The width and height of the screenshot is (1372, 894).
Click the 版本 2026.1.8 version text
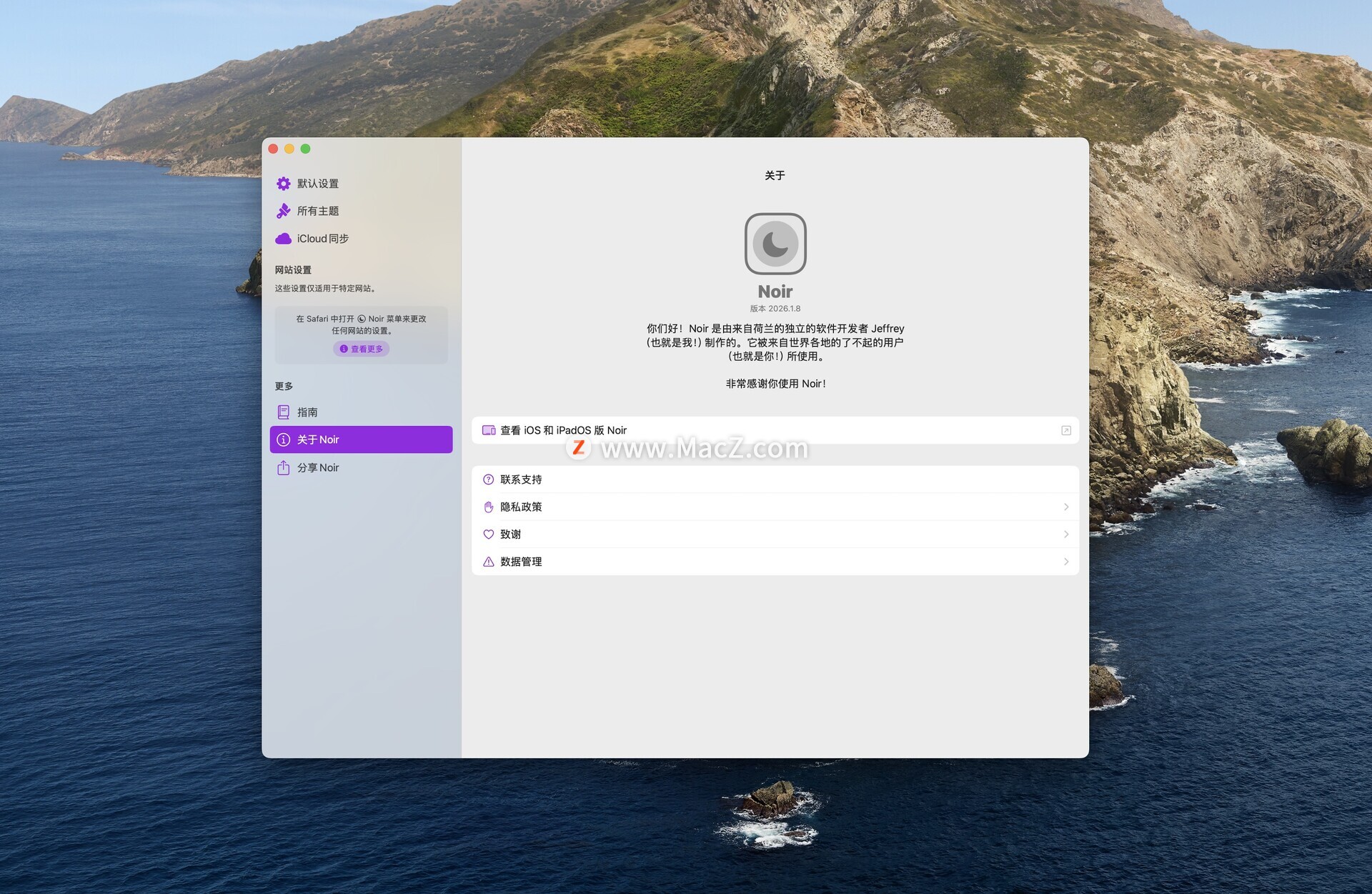(x=775, y=309)
